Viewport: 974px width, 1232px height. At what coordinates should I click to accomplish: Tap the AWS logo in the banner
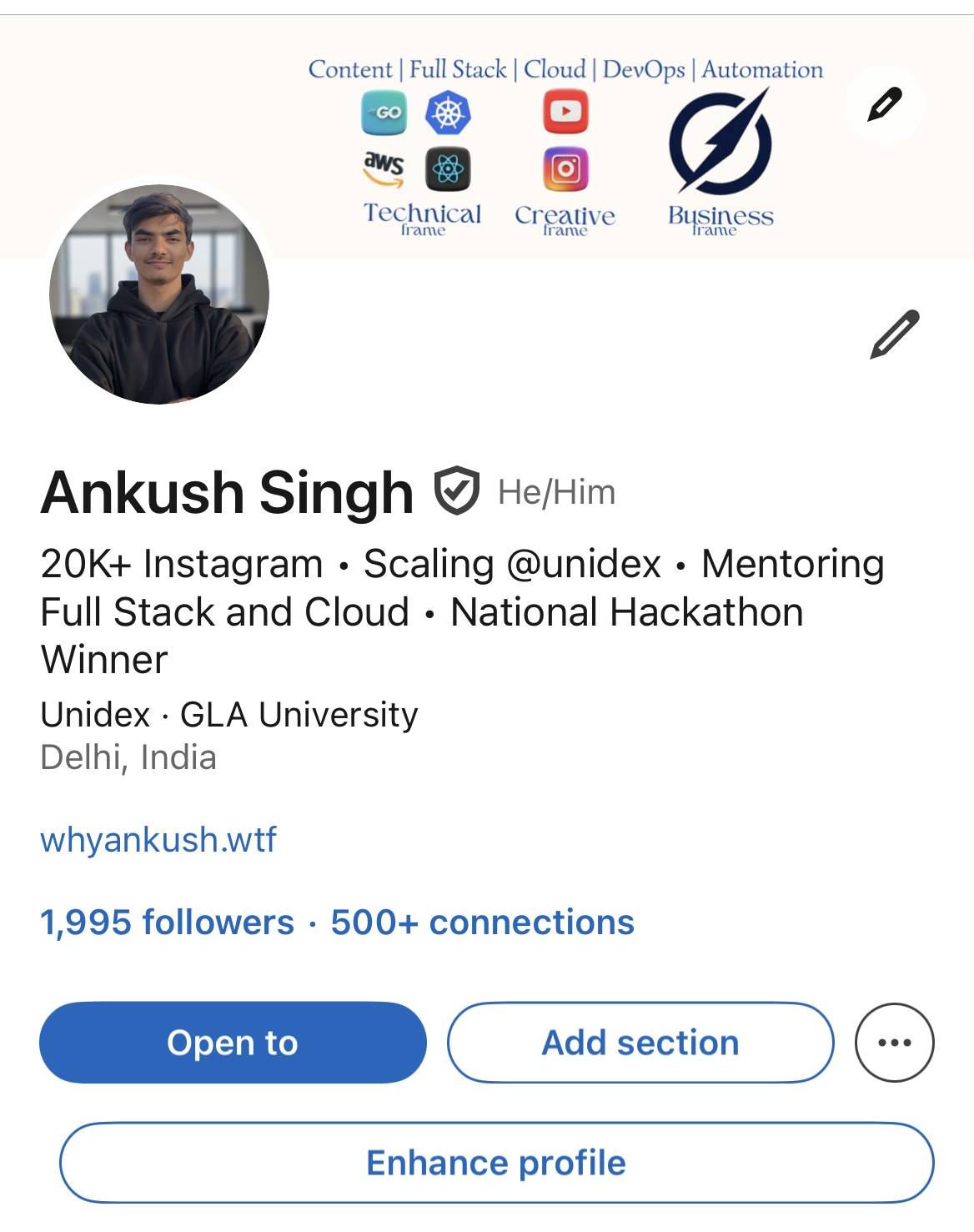pyautogui.click(x=384, y=168)
